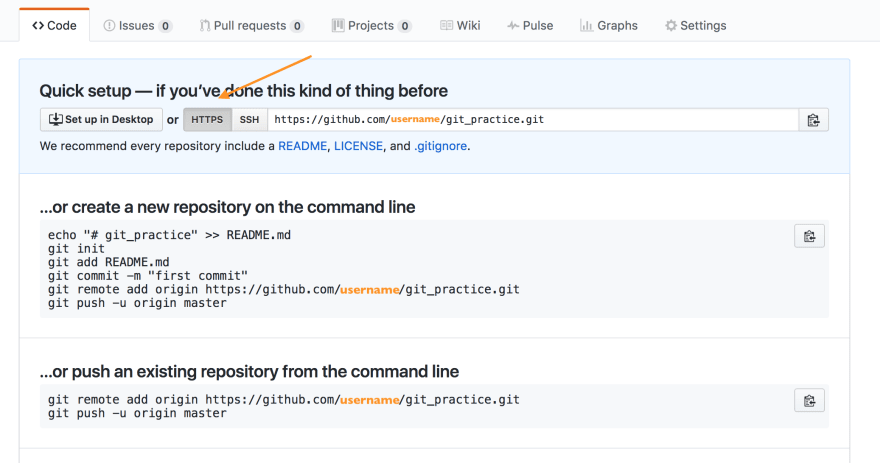Open the Pull requests tab

point(252,26)
